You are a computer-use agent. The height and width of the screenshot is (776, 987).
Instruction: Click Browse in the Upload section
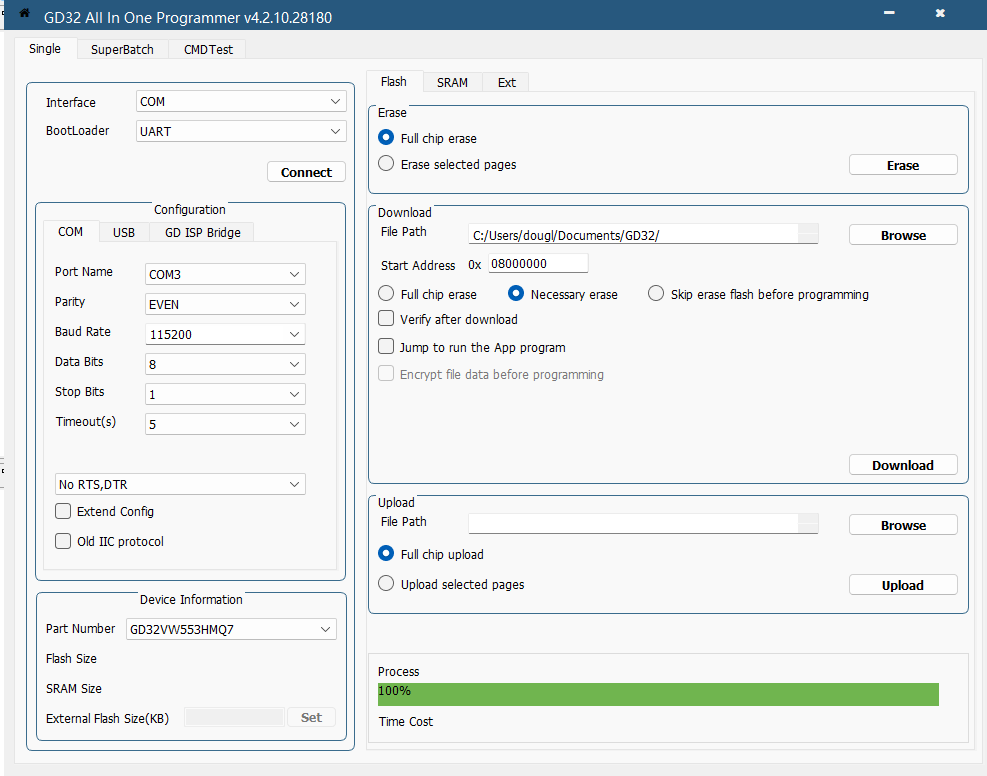tap(902, 525)
